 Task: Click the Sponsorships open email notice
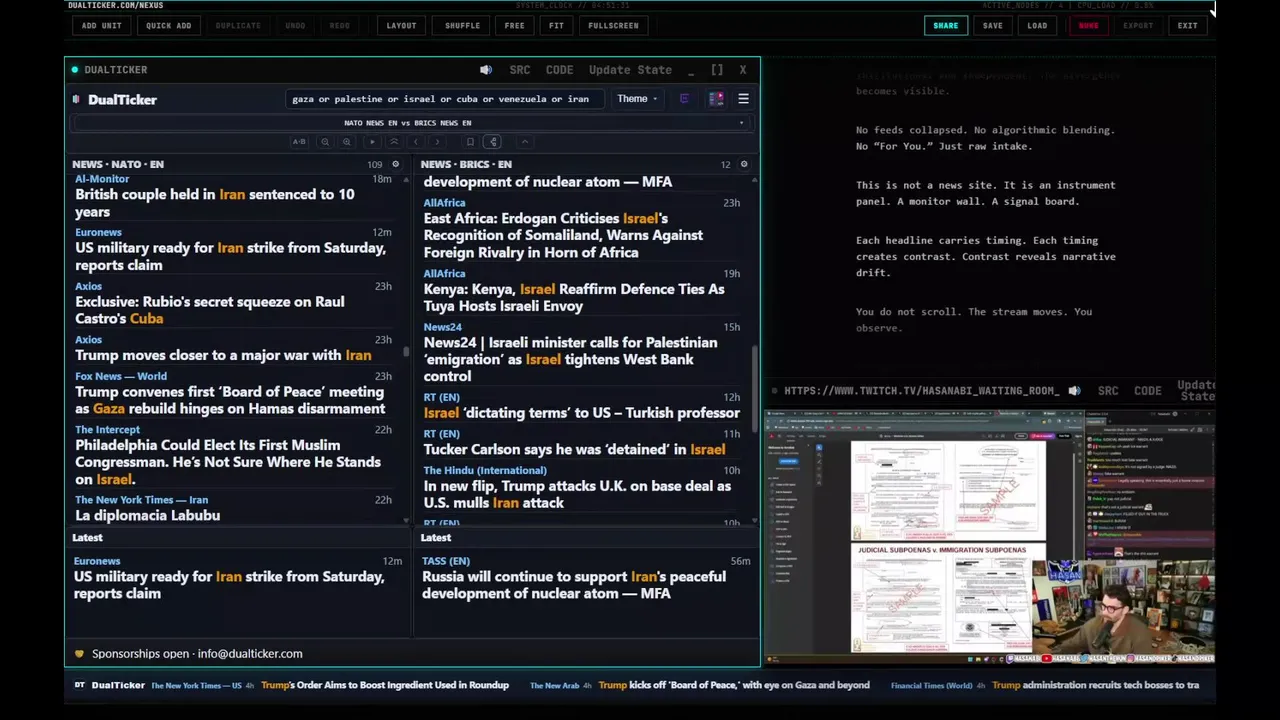pos(188,654)
